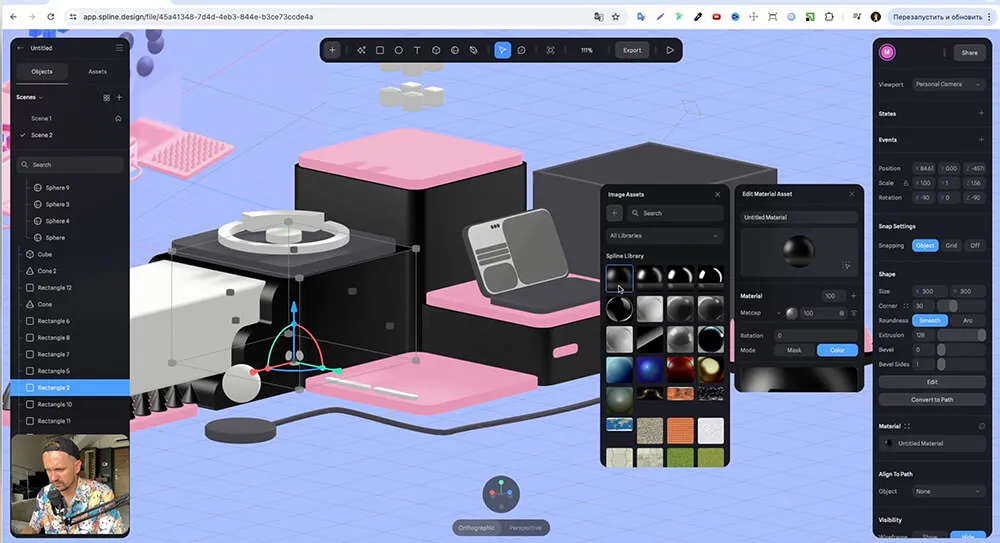Set snapping mode to Grid
This screenshot has width=1000, height=543.
(951, 245)
